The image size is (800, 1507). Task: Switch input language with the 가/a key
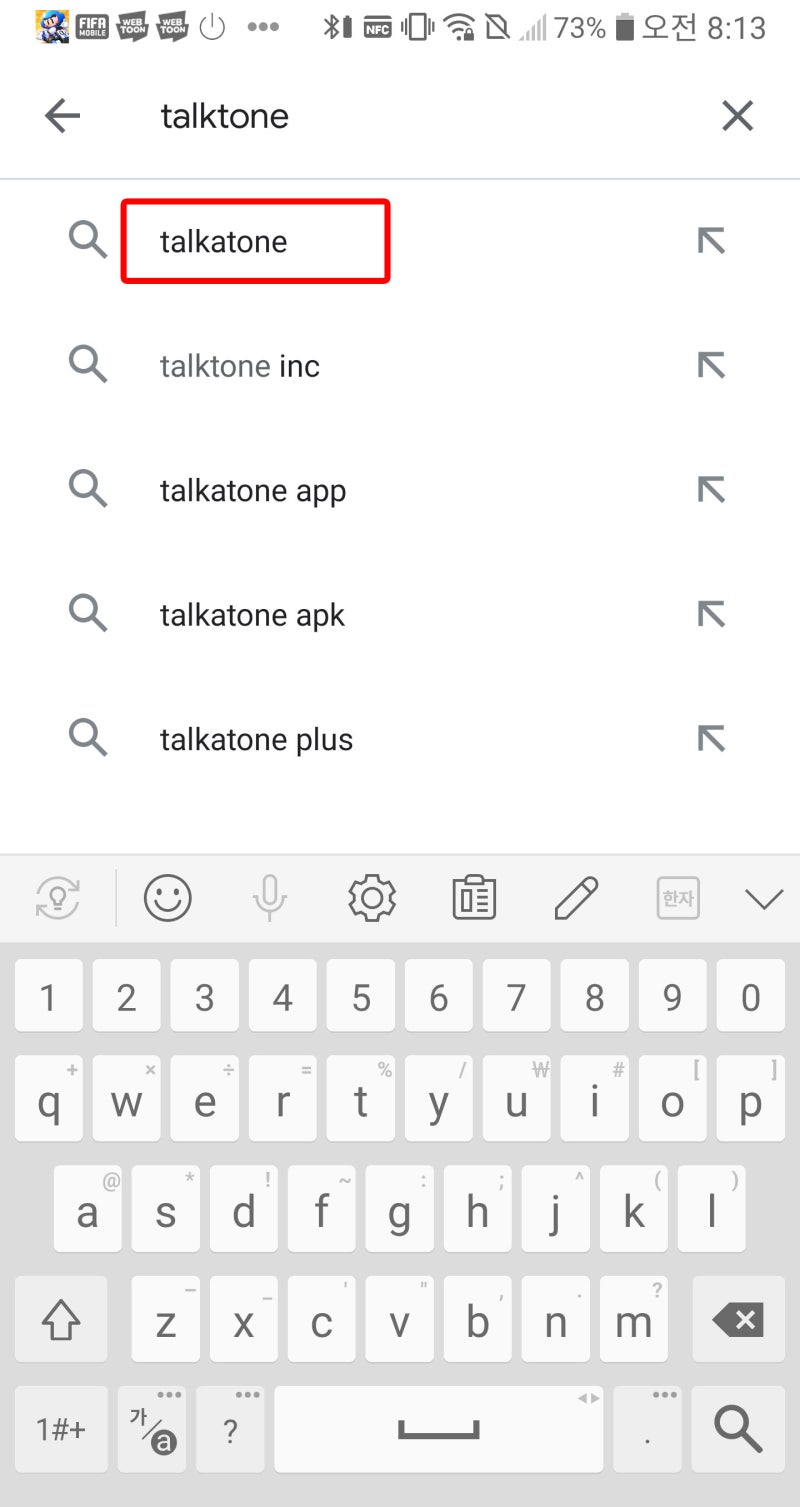(x=152, y=1428)
